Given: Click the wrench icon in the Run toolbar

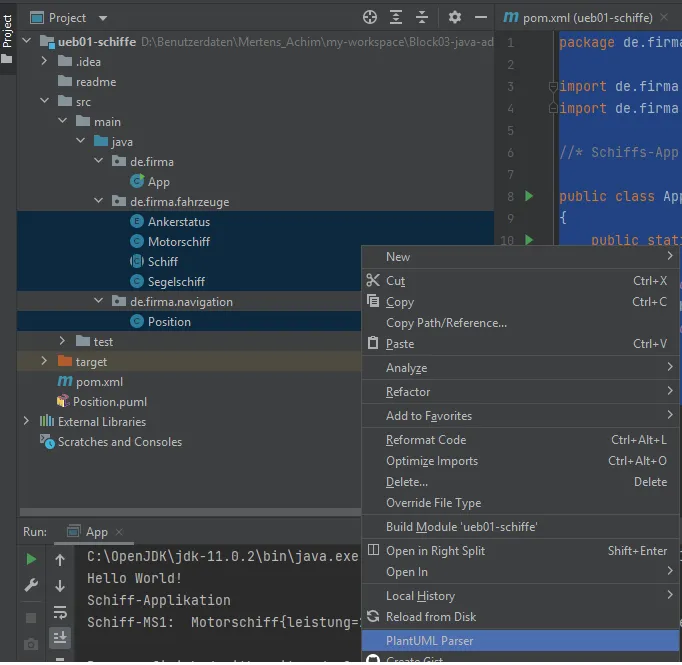Looking at the screenshot, I should [x=31, y=585].
